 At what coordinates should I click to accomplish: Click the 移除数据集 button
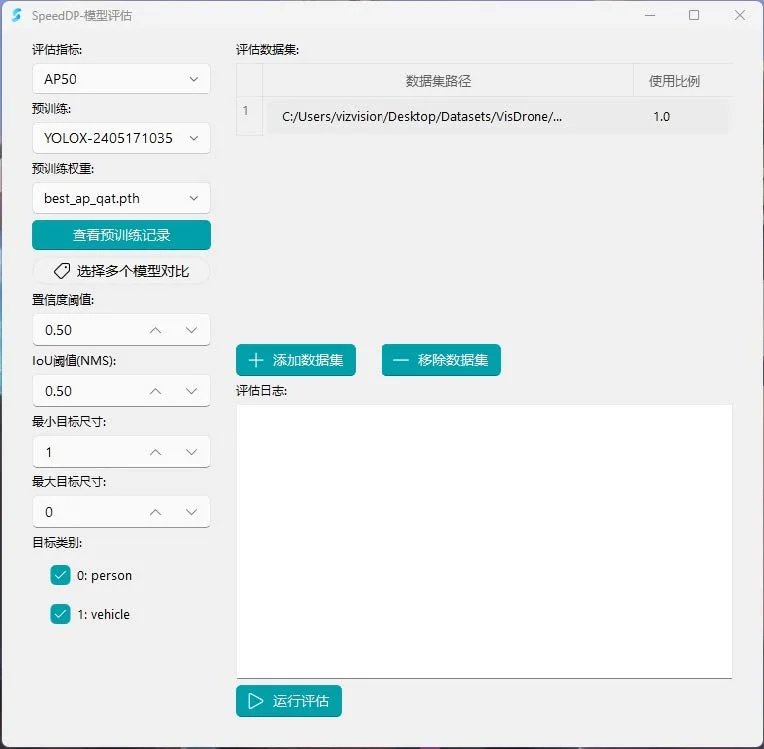(x=441, y=360)
